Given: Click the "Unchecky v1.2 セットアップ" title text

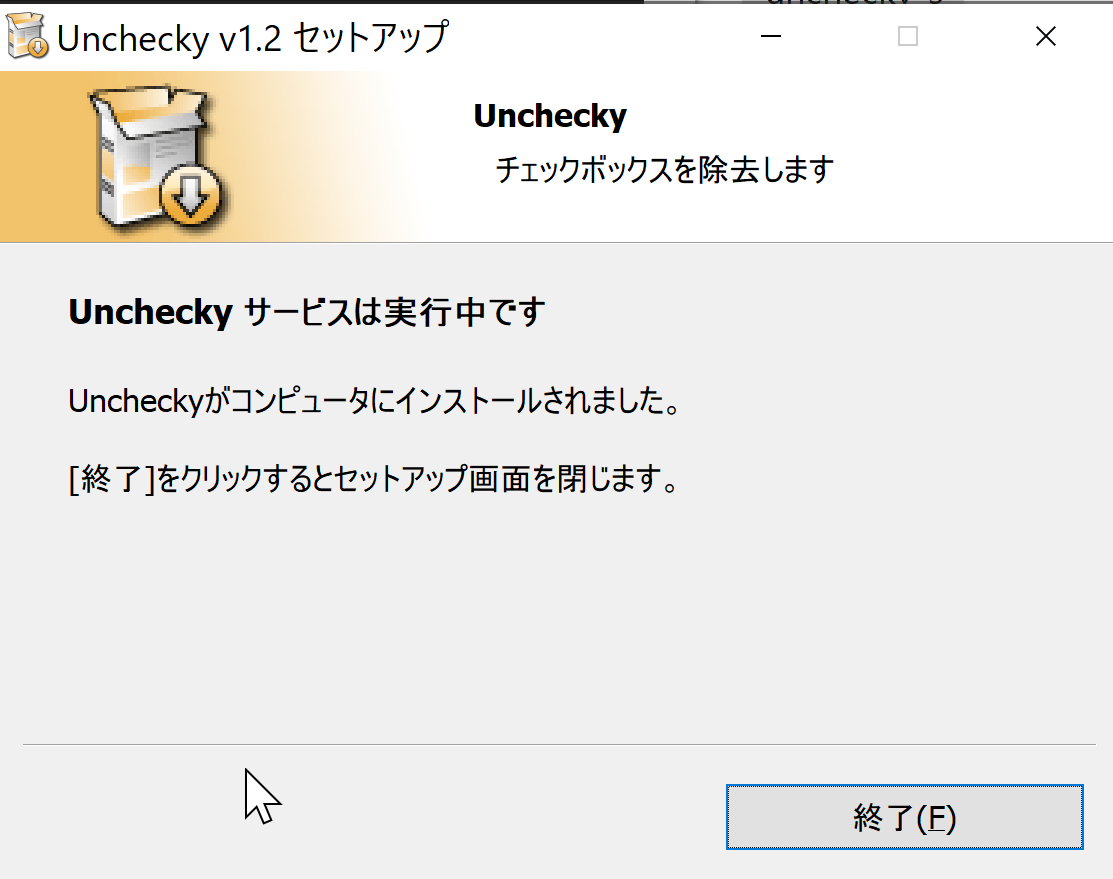Looking at the screenshot, I should [x=253, y=38].
